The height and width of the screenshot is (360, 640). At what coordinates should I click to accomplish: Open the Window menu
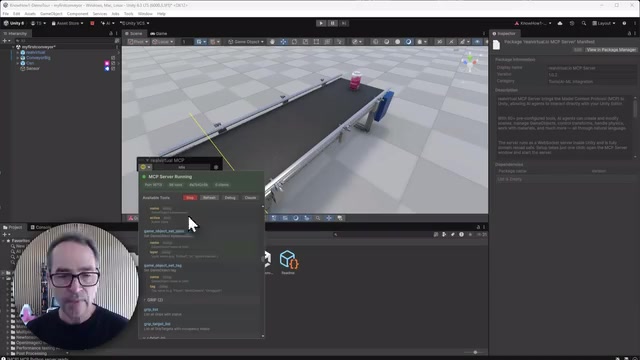tap(145, 14)
